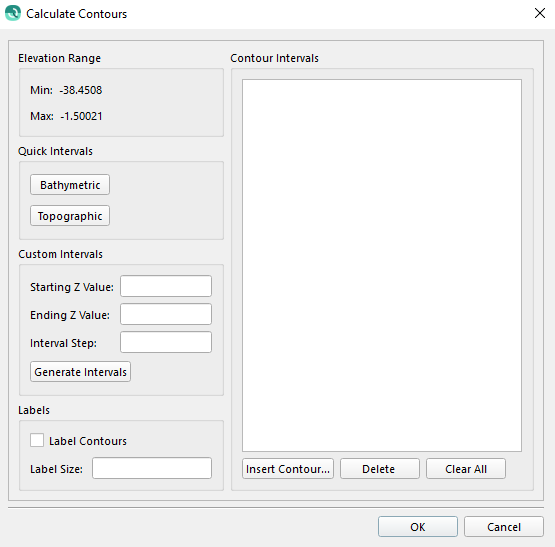Open Insert Contour dialog
The height and width of the screenshot is (547, 555).
[288, 469]
